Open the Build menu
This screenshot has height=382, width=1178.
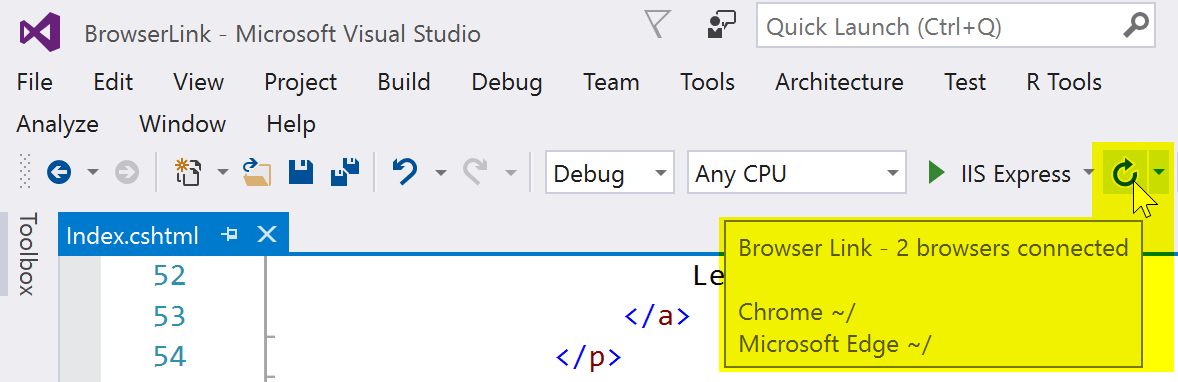404,82
